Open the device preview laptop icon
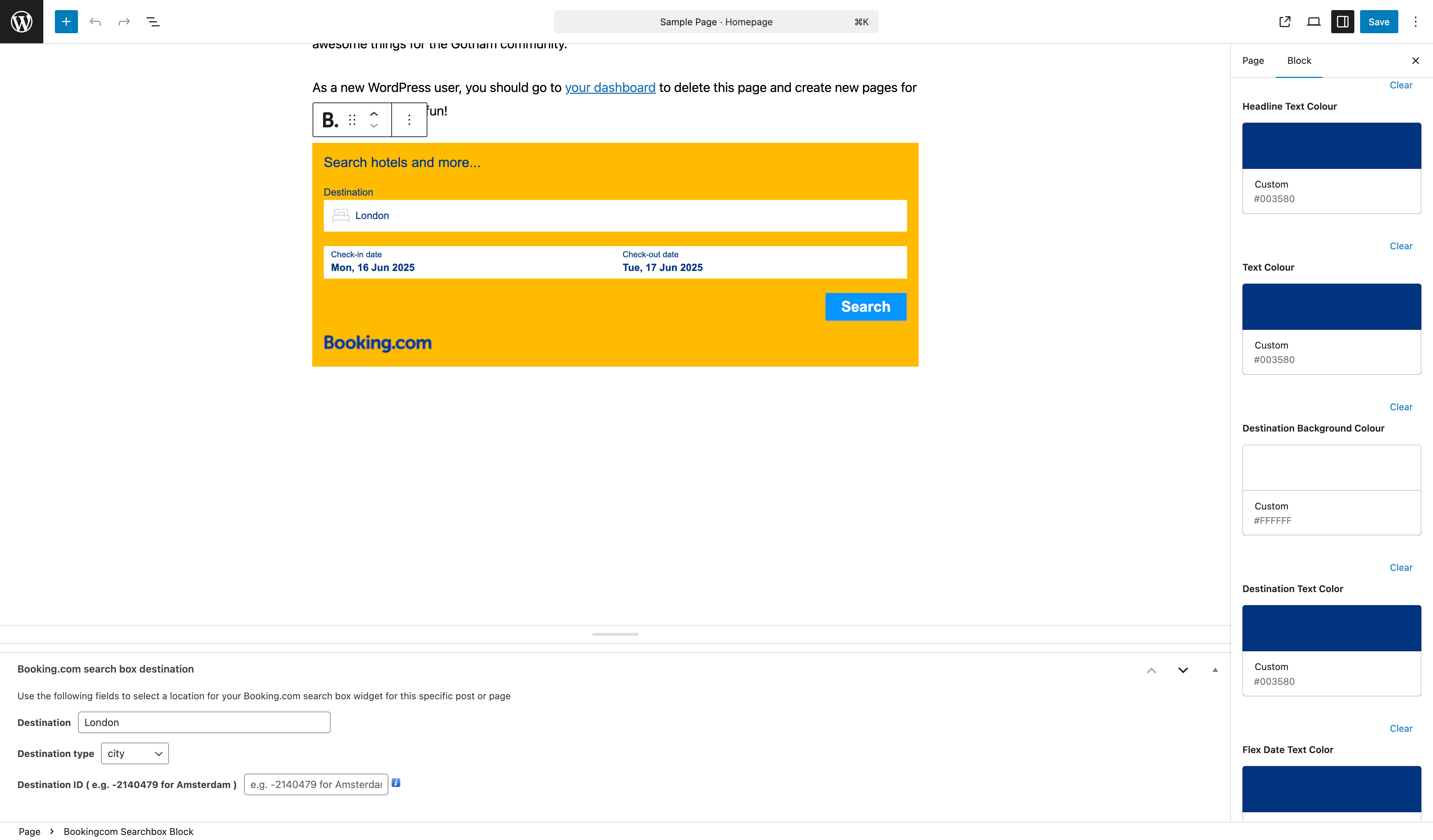This screenshot has width=1433, height=840. coord(1314,22)
